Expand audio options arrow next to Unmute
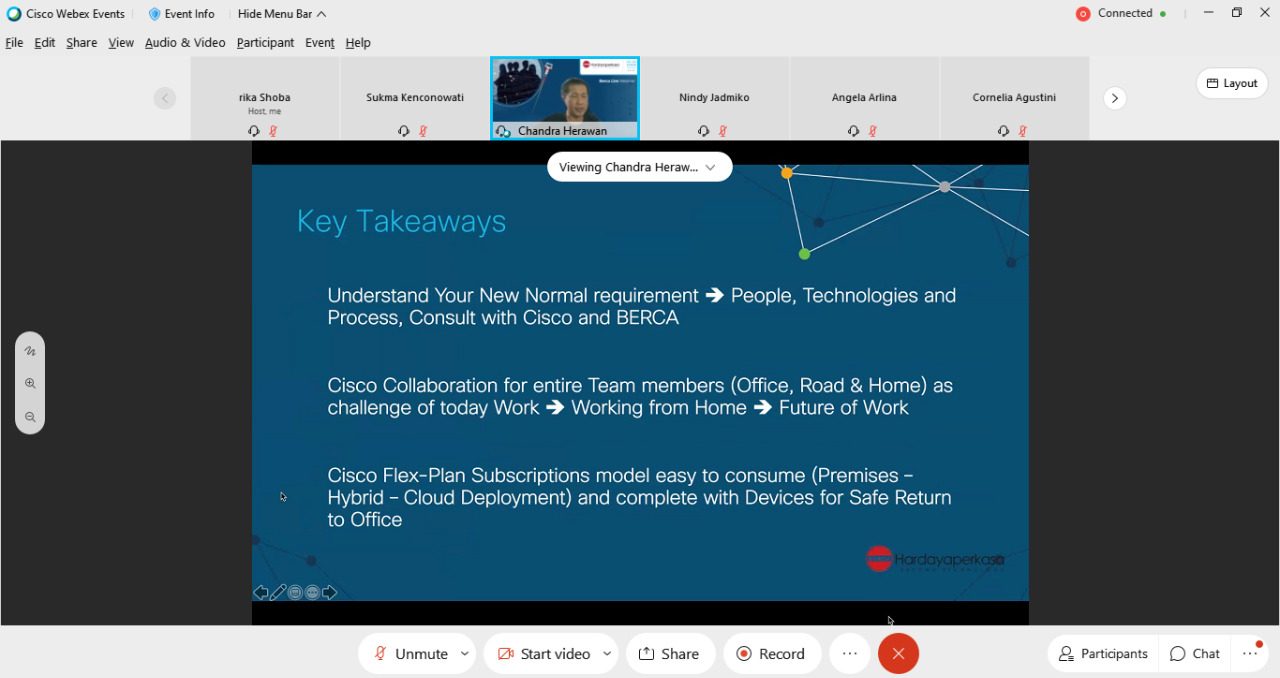 click(x=465, y=654)
